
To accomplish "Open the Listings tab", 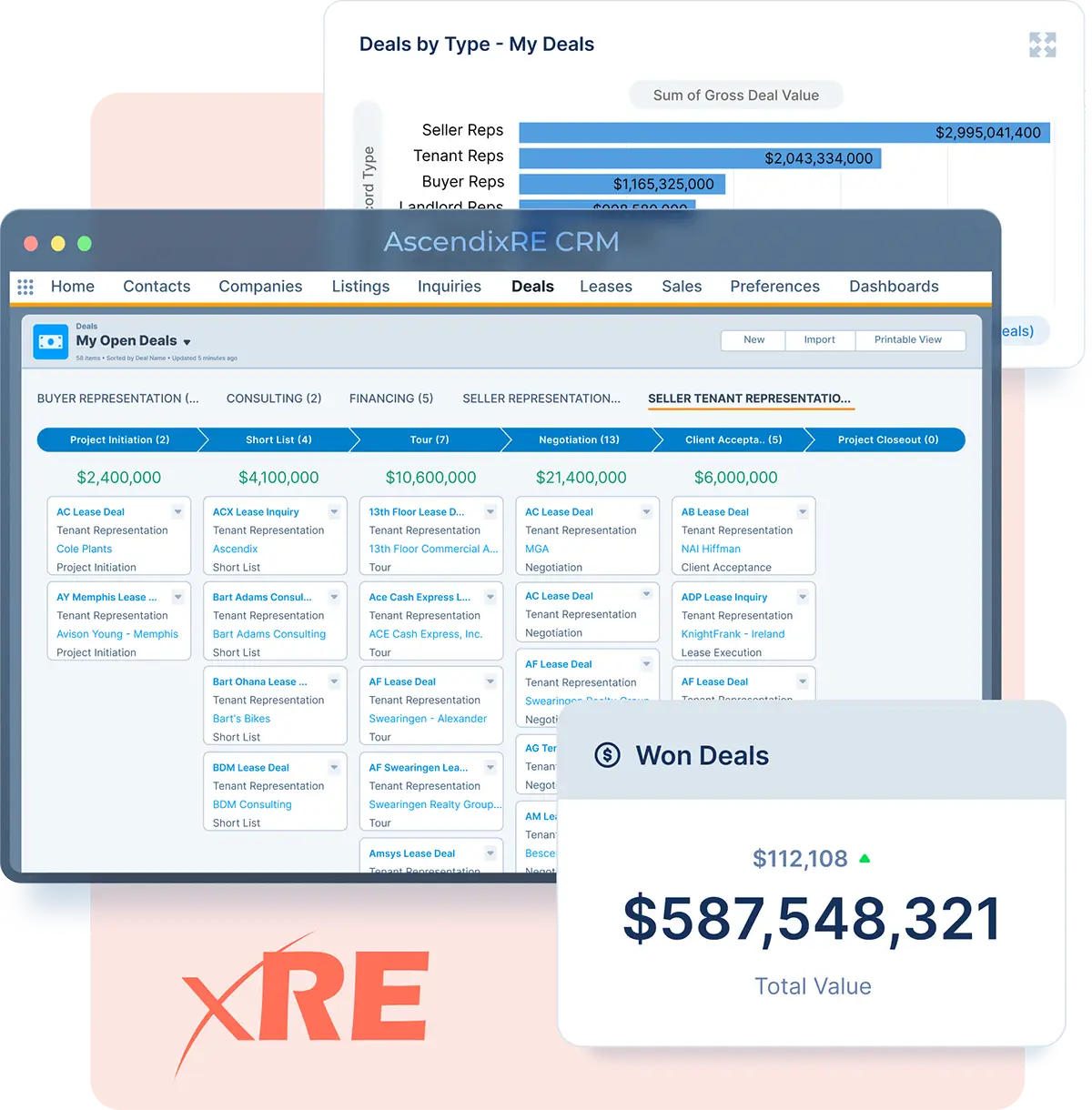I will (x=360, y=287).
